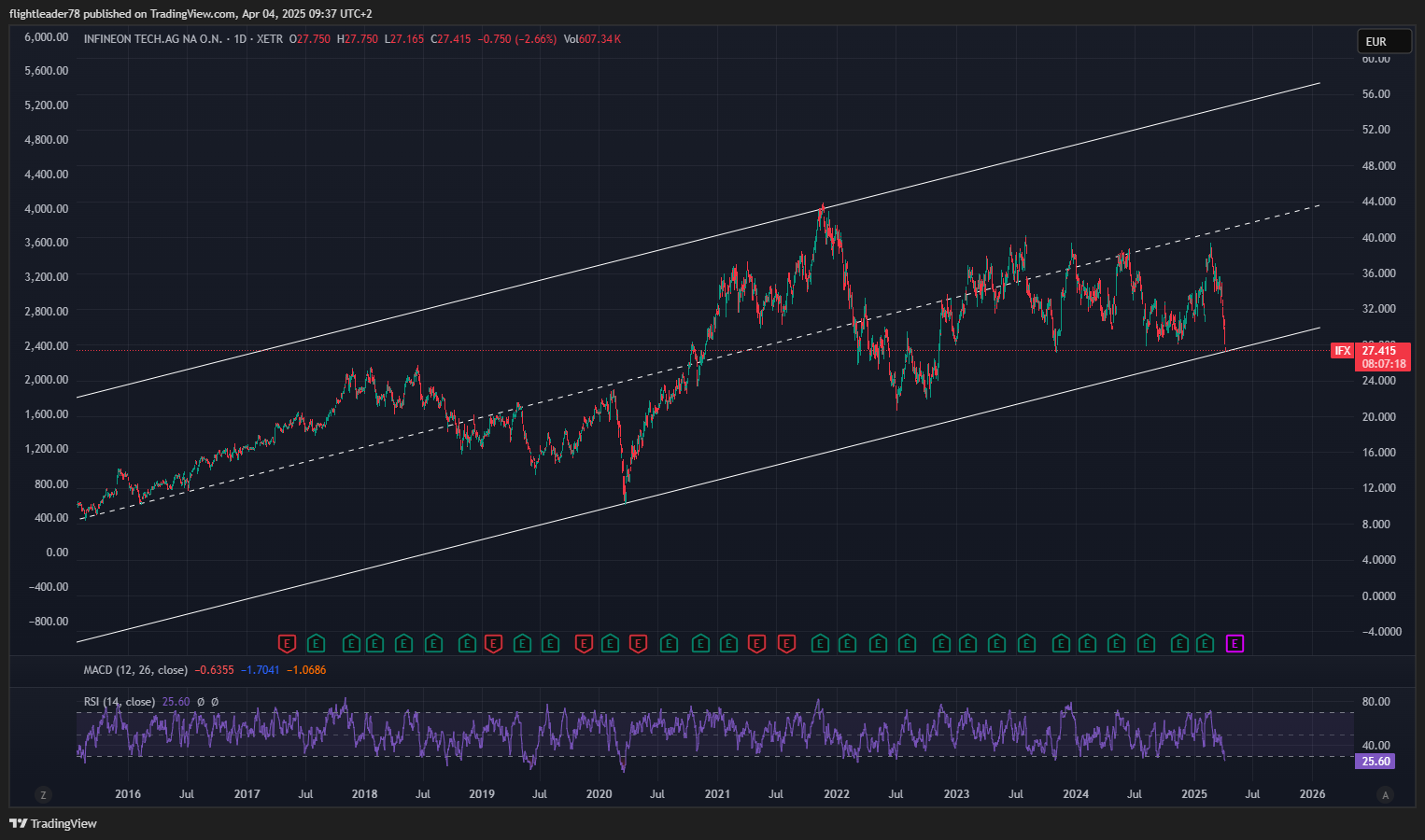Open green earnings marker near February 2023

point(967,643)
